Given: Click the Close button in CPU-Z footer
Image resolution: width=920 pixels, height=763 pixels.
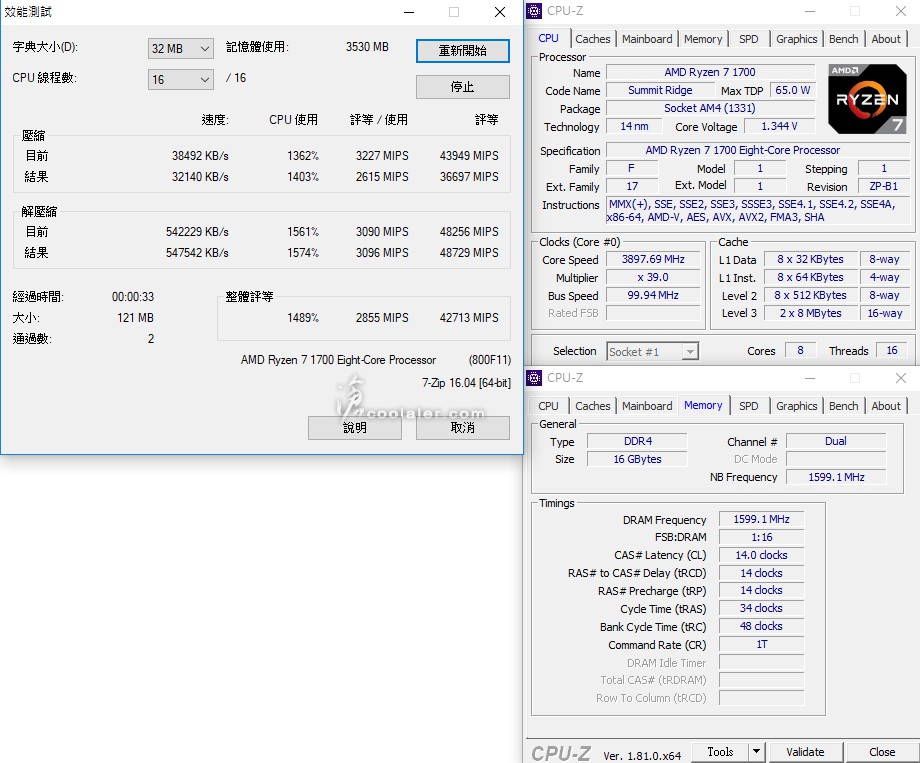Looking at the screenshot, I should tap(882, 752).
